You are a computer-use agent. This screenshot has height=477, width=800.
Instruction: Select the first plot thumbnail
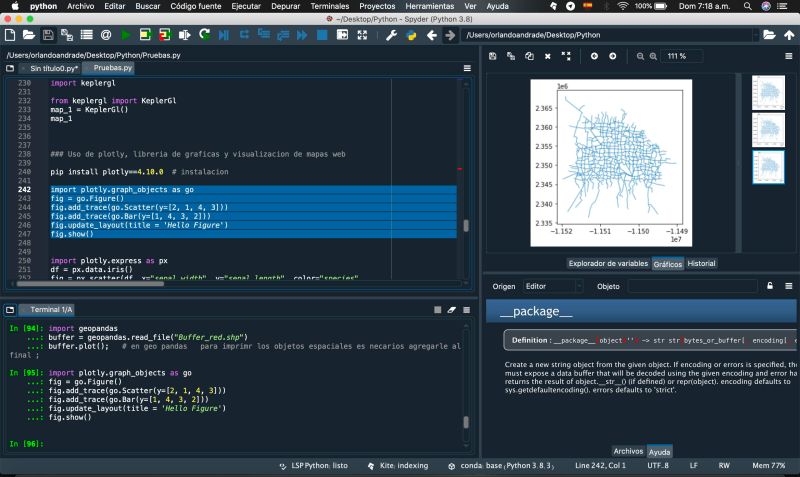[768, 92]
